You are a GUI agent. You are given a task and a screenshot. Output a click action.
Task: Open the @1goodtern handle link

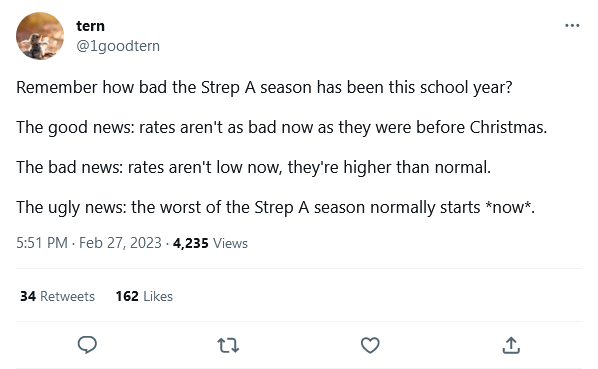tap(118, 46)
